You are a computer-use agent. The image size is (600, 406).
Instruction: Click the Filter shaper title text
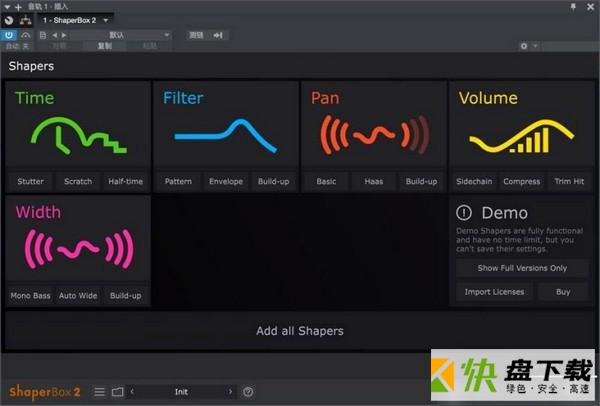[x=183, y=98]
